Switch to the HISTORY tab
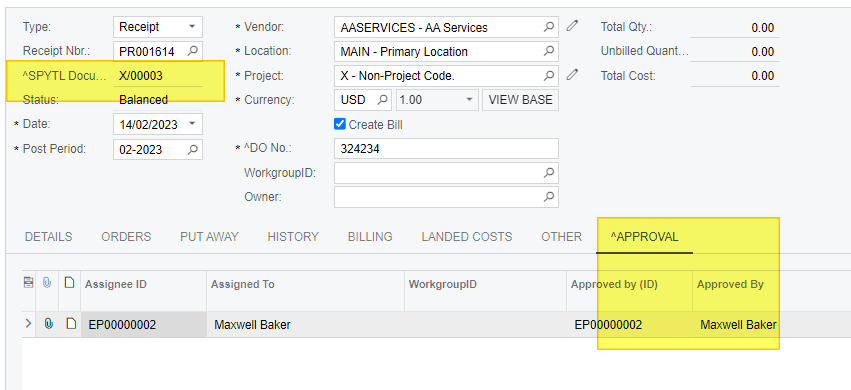Image resolution: width=851 pixels, height=390 pixels. click(x=293, y=237)
